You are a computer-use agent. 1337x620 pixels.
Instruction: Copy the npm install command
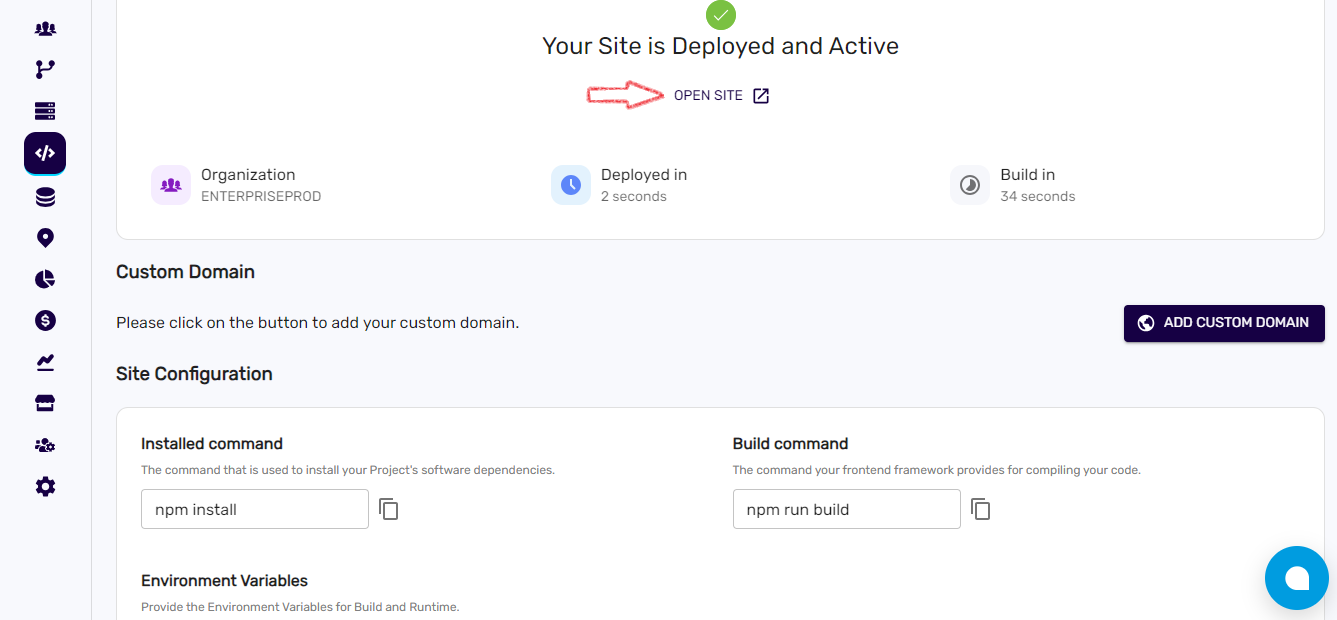(x=389, y=509)
